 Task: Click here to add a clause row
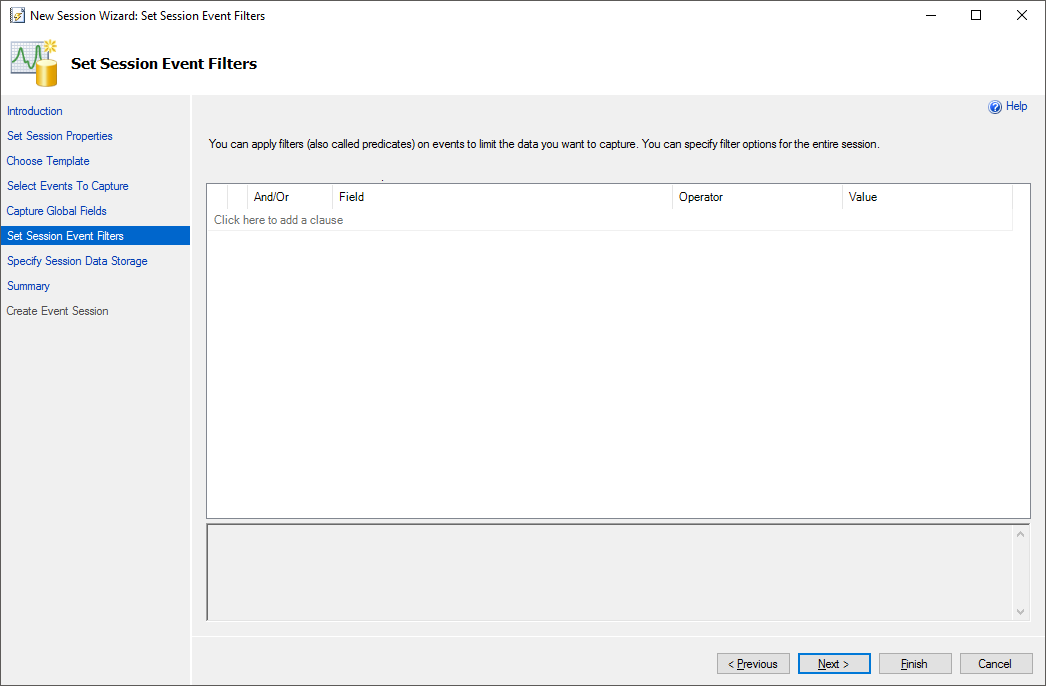point(279,220)
